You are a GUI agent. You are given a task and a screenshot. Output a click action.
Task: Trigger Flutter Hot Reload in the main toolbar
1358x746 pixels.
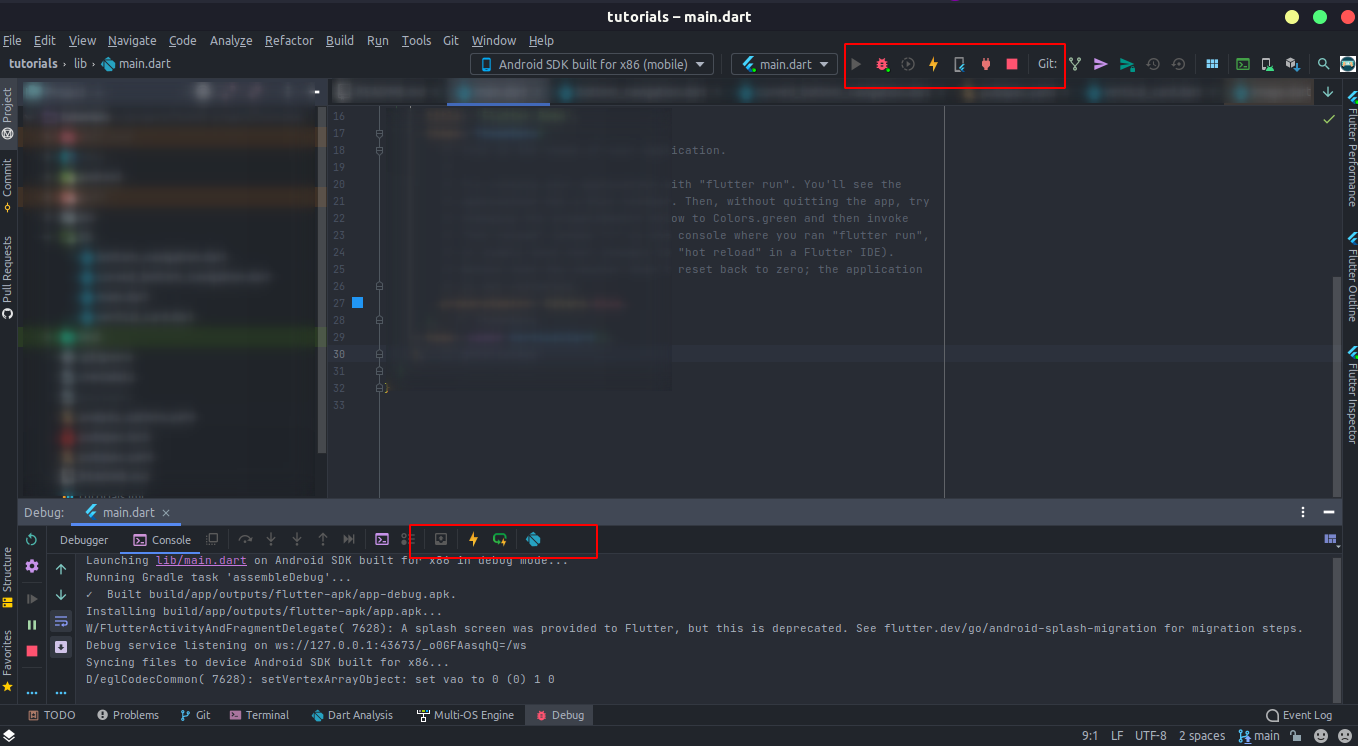click(933, 63)
